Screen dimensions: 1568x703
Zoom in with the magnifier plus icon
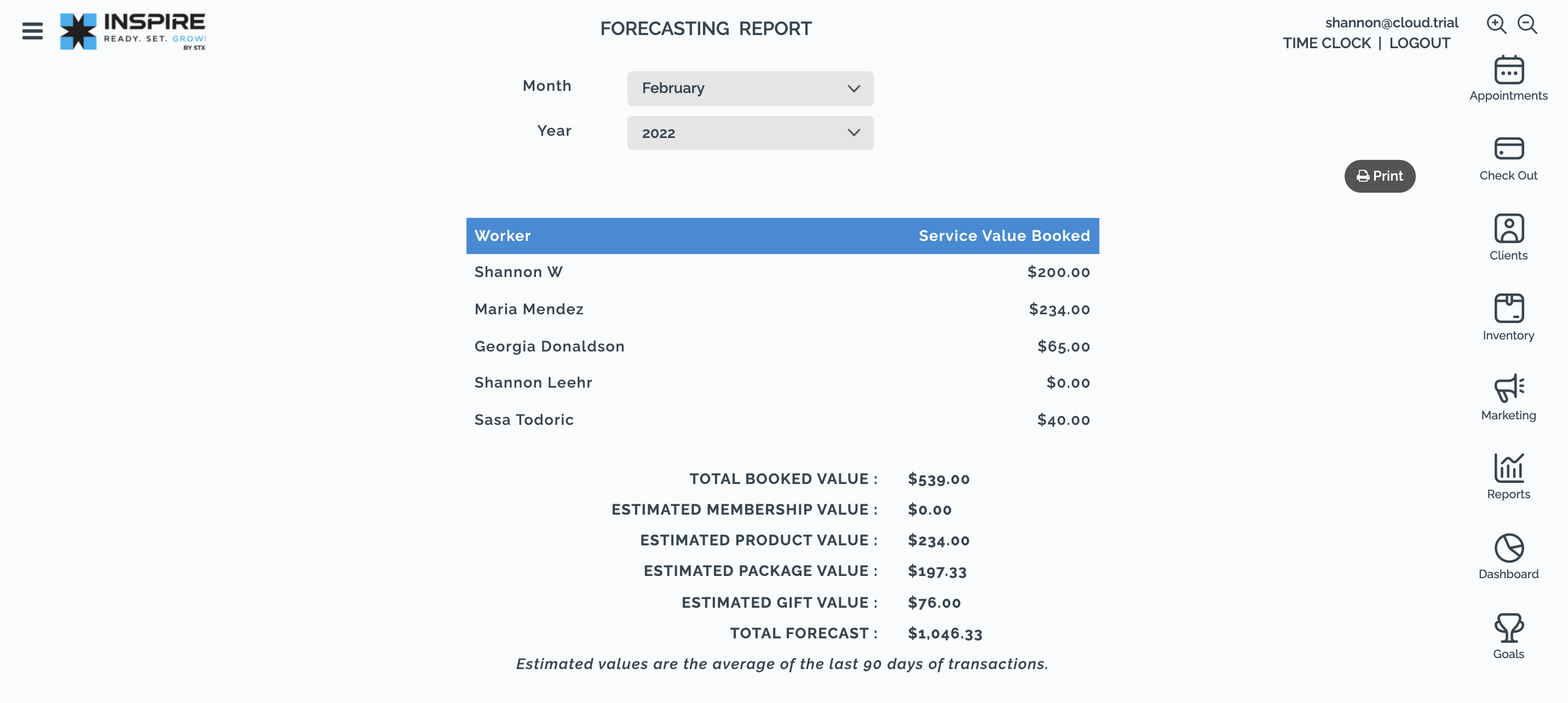pos(1496,24)
